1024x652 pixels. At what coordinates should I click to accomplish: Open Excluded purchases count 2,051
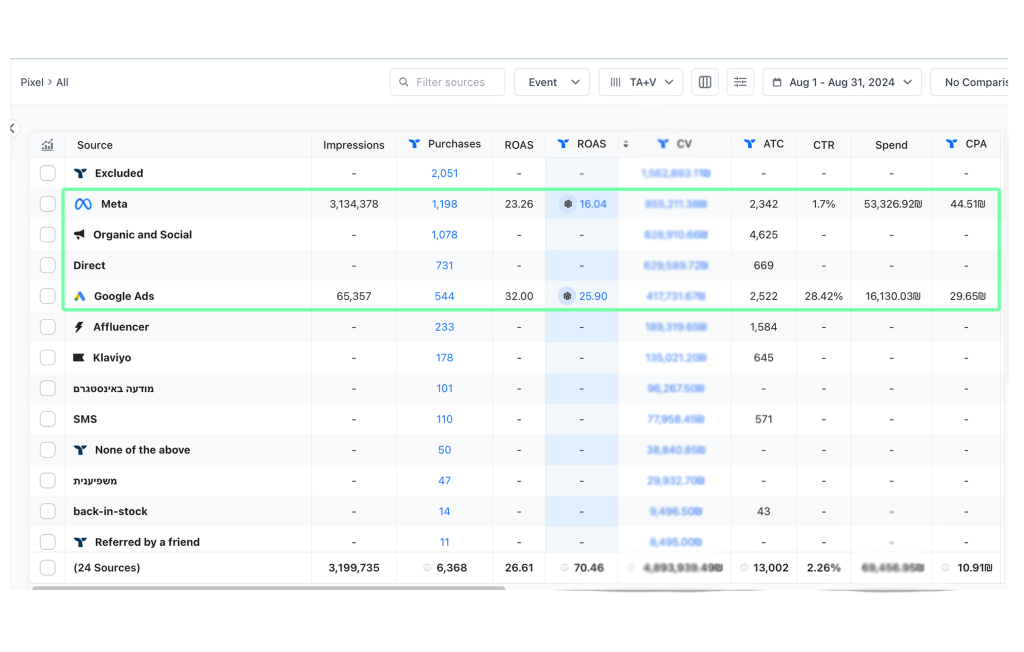tap(444, 173)
